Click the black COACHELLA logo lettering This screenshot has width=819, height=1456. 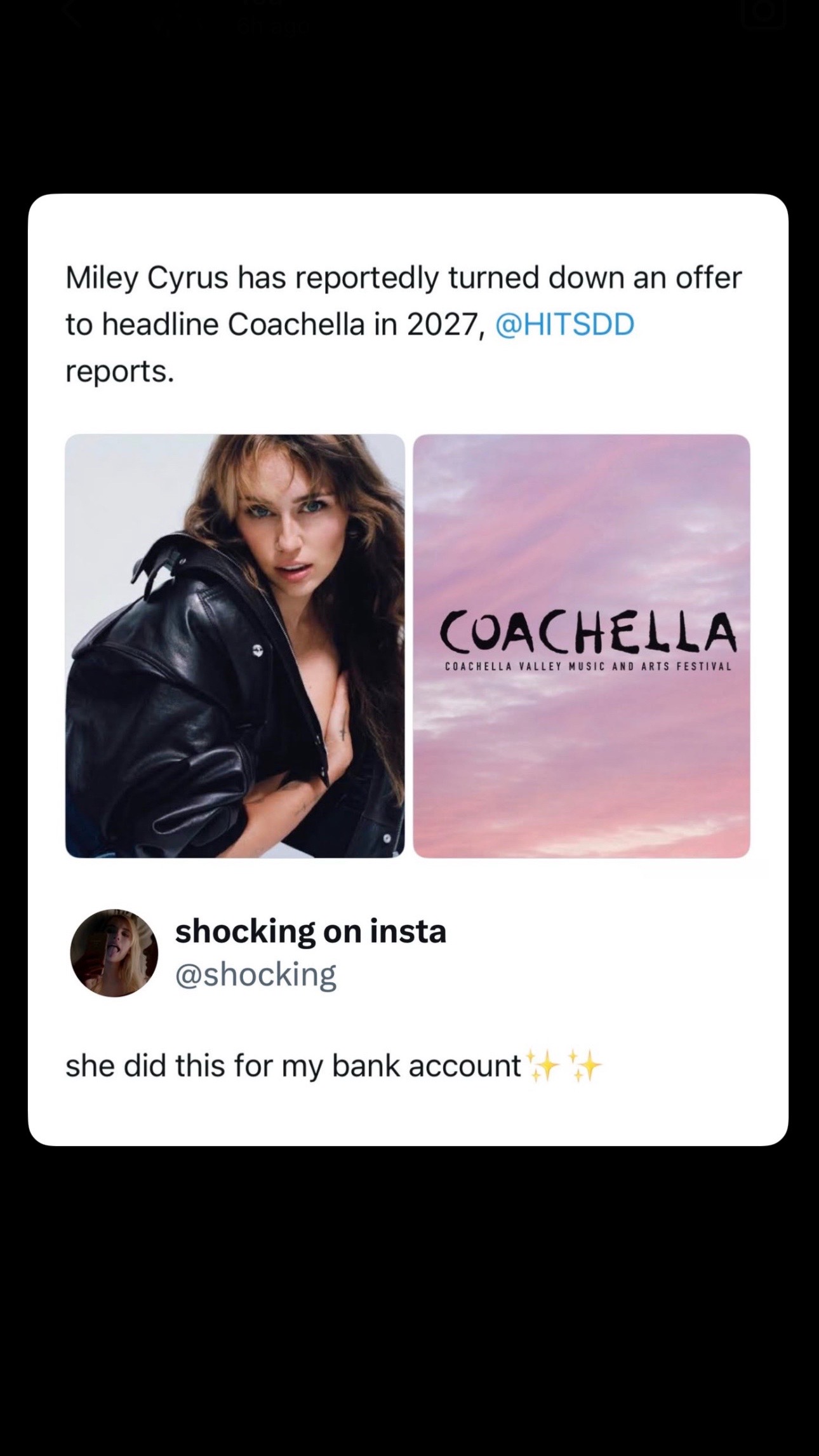(x=588, y=633)
